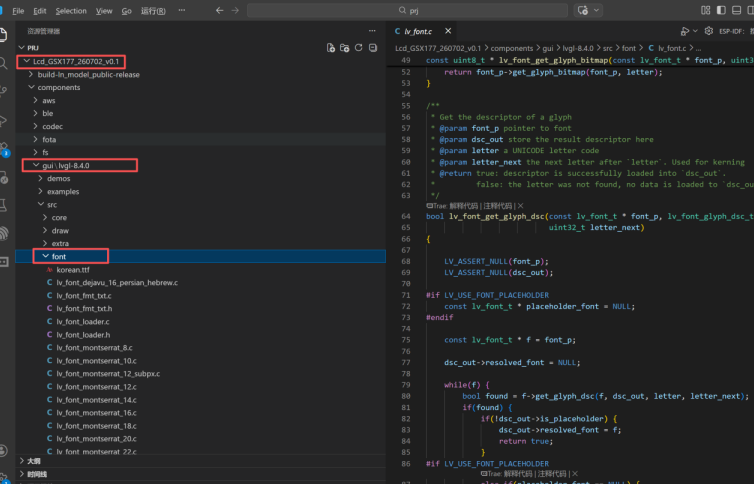Dismiss Trae code lens above lv_font_get_glyph_dsc
754x484 pixels.
click(521, 206)
